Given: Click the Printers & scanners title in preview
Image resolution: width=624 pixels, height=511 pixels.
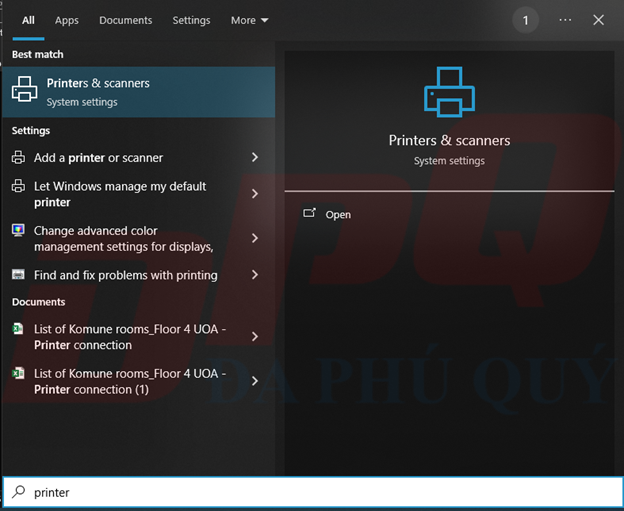Looking at the screenshot, I should tap(449, 140).
